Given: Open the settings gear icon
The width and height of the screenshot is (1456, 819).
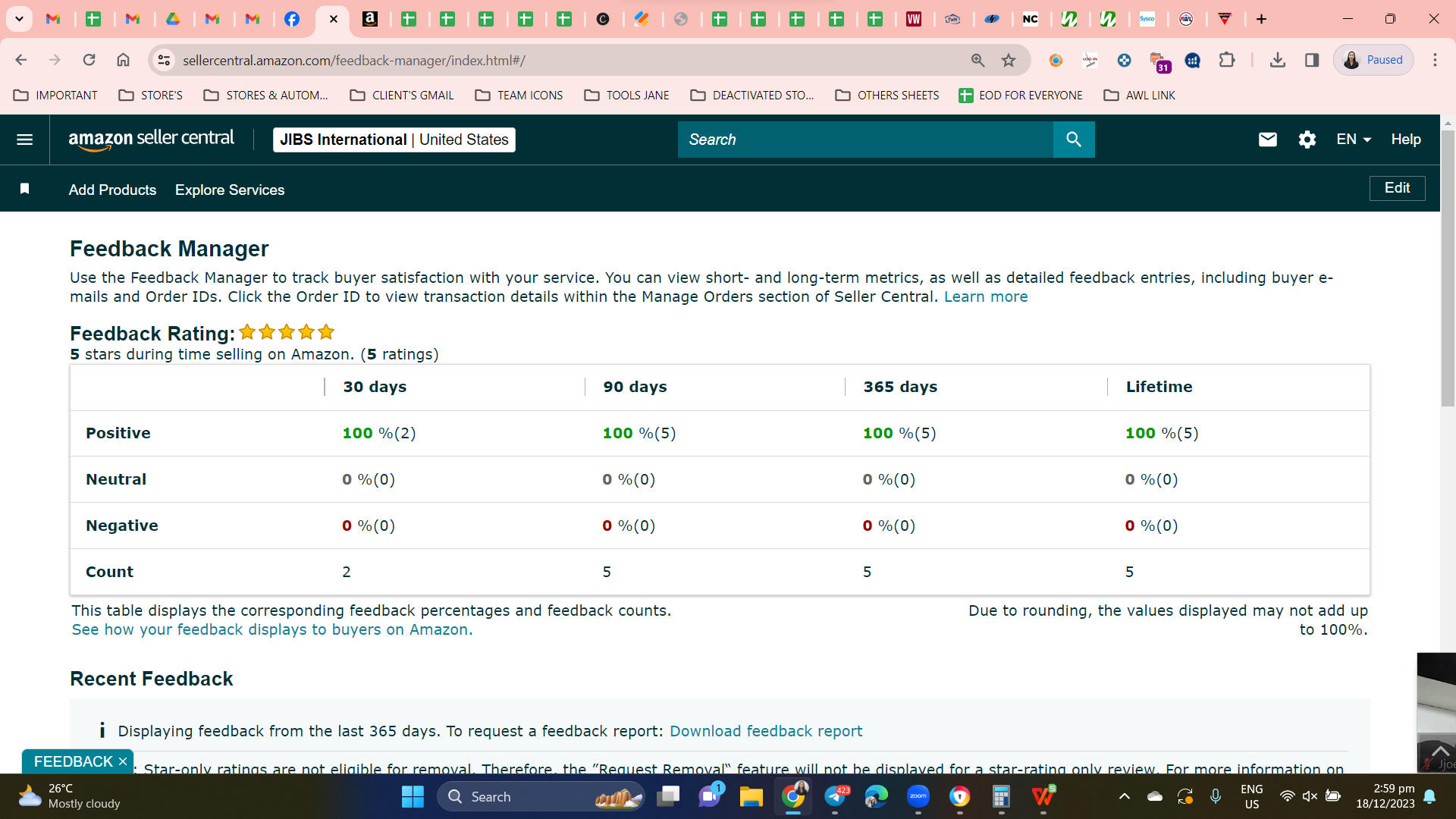Looking at the screenshot, I should coord(1307,140).
